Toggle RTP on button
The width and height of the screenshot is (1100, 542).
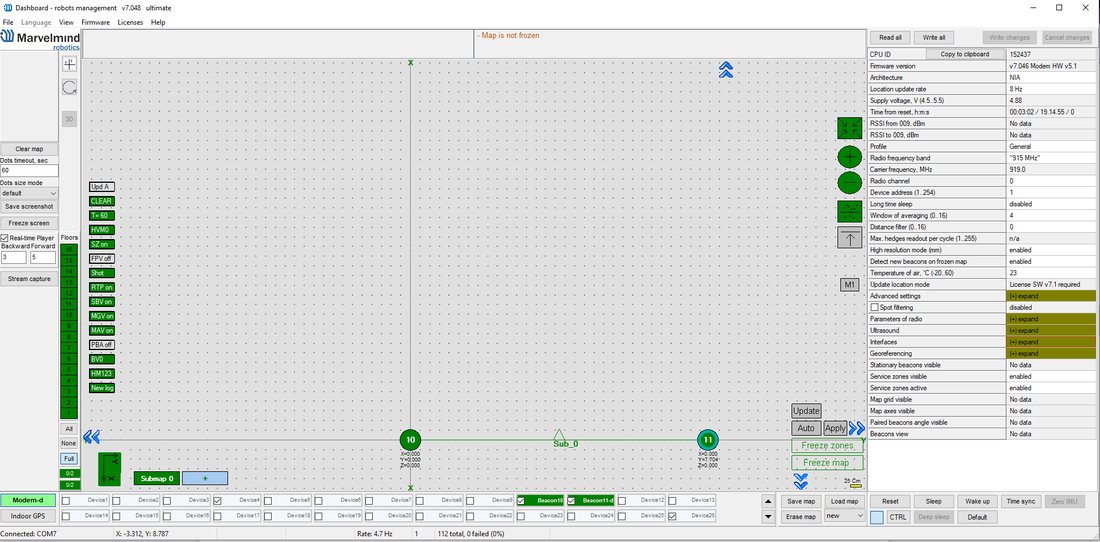102,287
